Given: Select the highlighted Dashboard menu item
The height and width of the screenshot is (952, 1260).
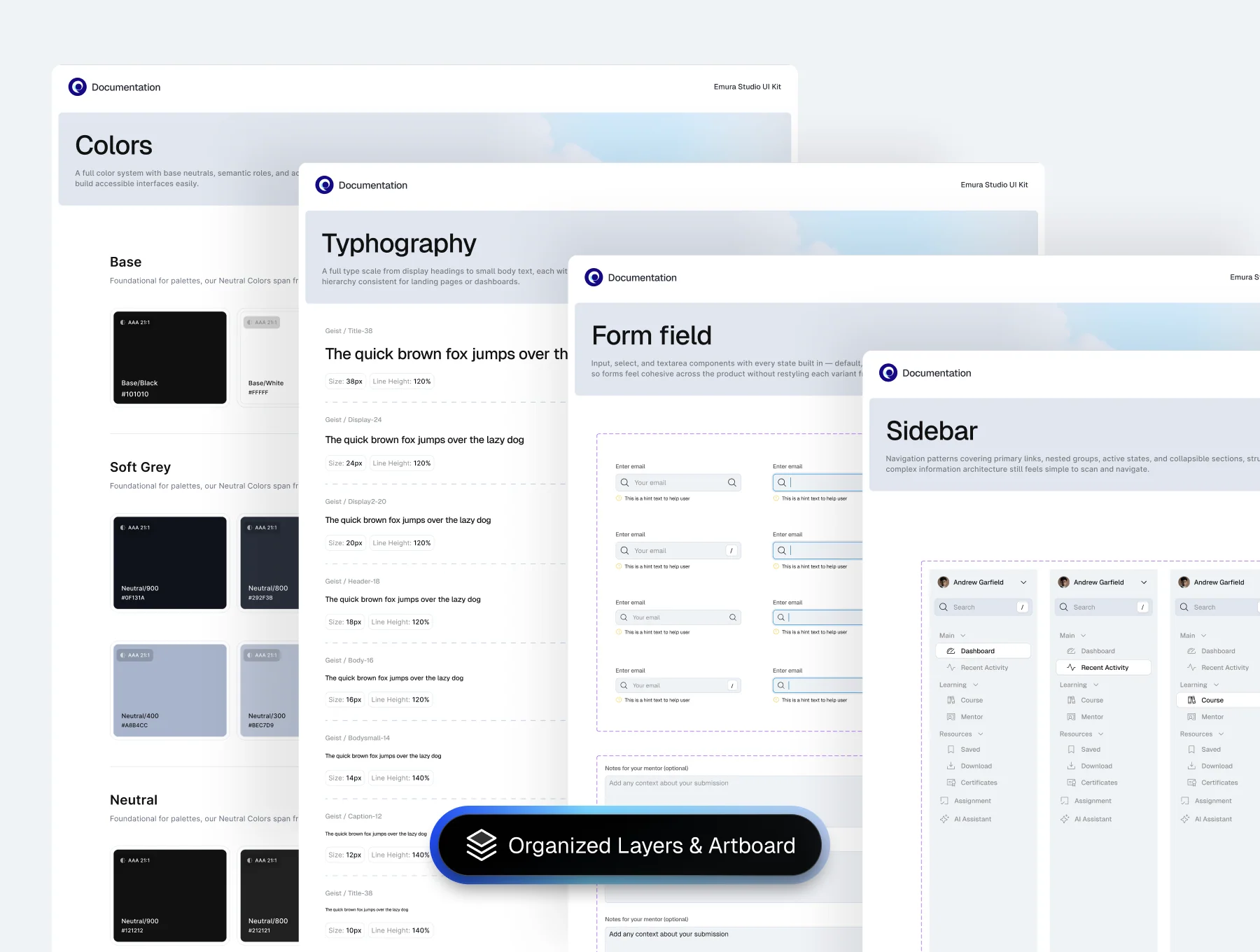Looking at the screenshot, I should [x=983, y=651].
